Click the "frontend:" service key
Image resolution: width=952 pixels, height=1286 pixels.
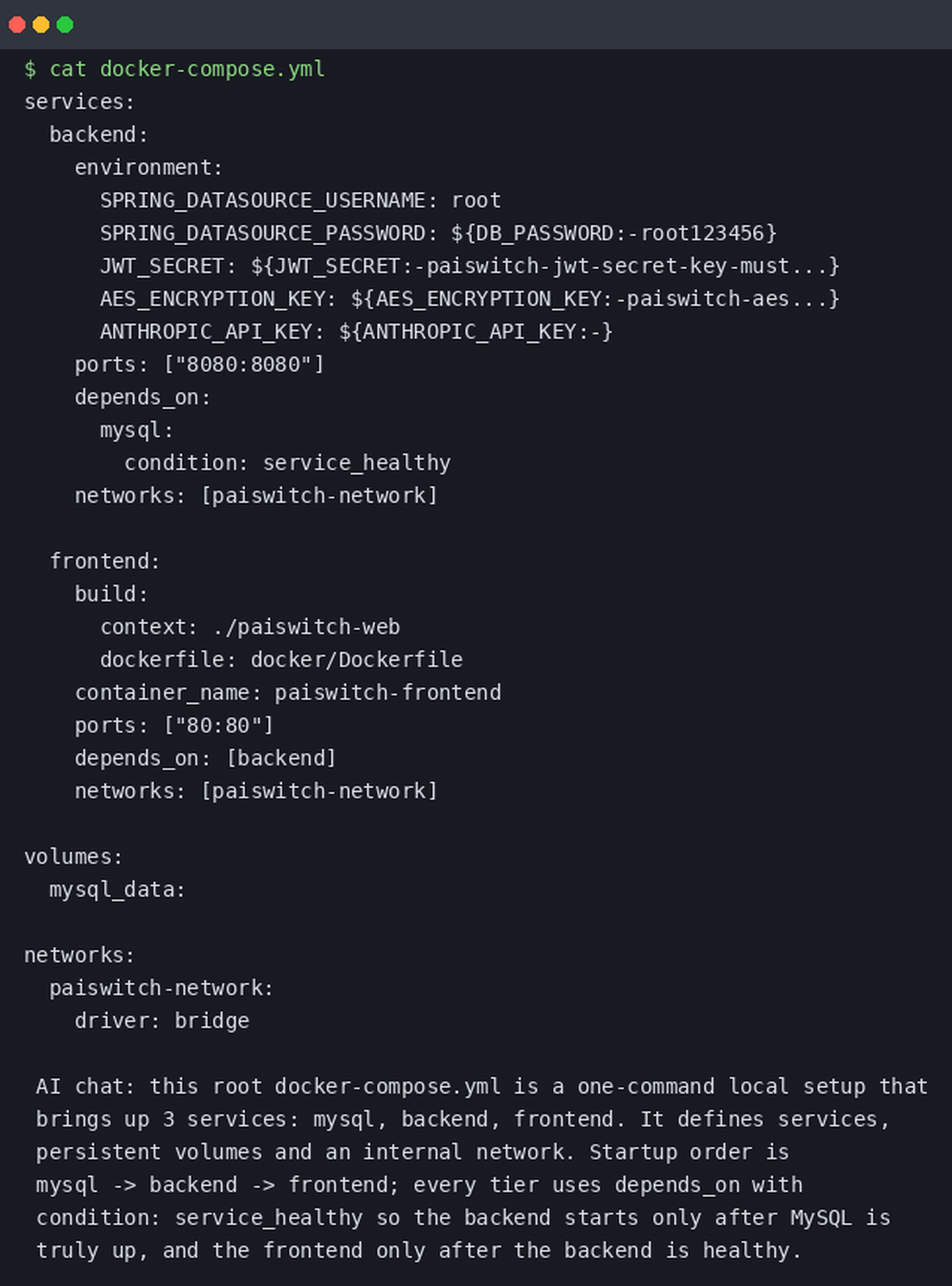click(x=104, y=561)
